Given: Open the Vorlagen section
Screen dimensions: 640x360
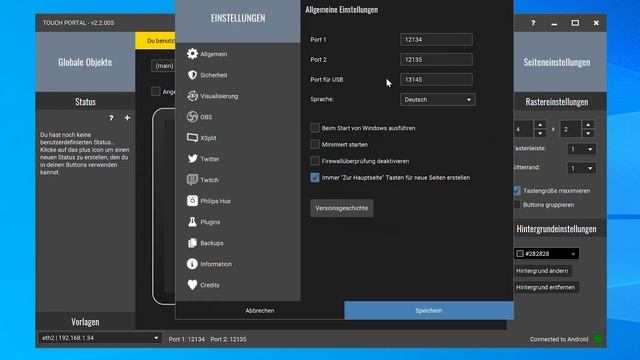Looking at the screenshot, I should tap(85, 322).
